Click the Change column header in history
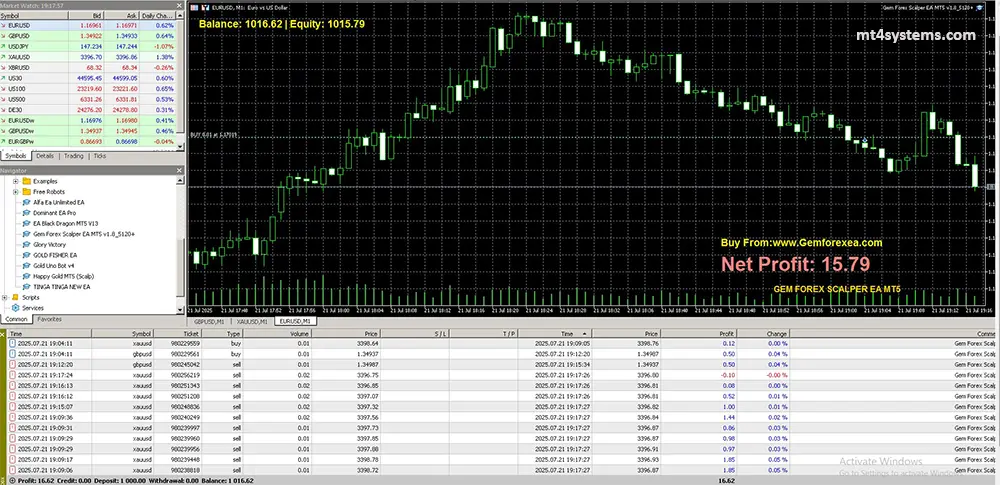Viewport: 1000px width, 485px height. click(x=763, y=334)
